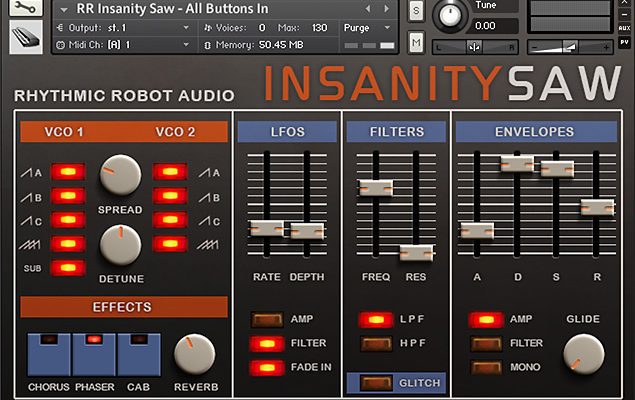Image resolution: width=635 pixels, height=400 pixels.
Task: Toggle the VCO 1 SUB oscillator button
Action: 68,268
